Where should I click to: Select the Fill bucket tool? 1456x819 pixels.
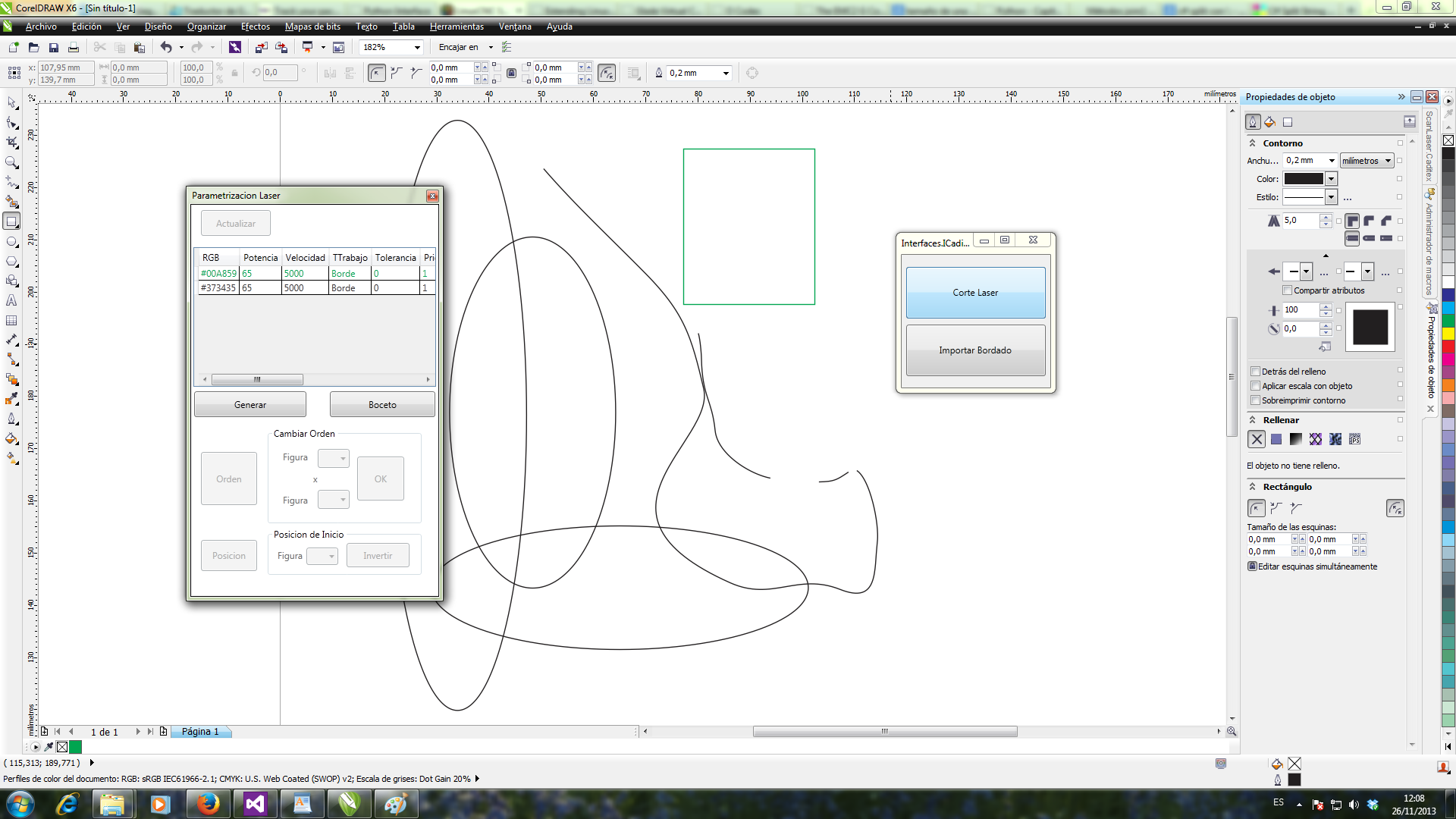pos(12,438)
